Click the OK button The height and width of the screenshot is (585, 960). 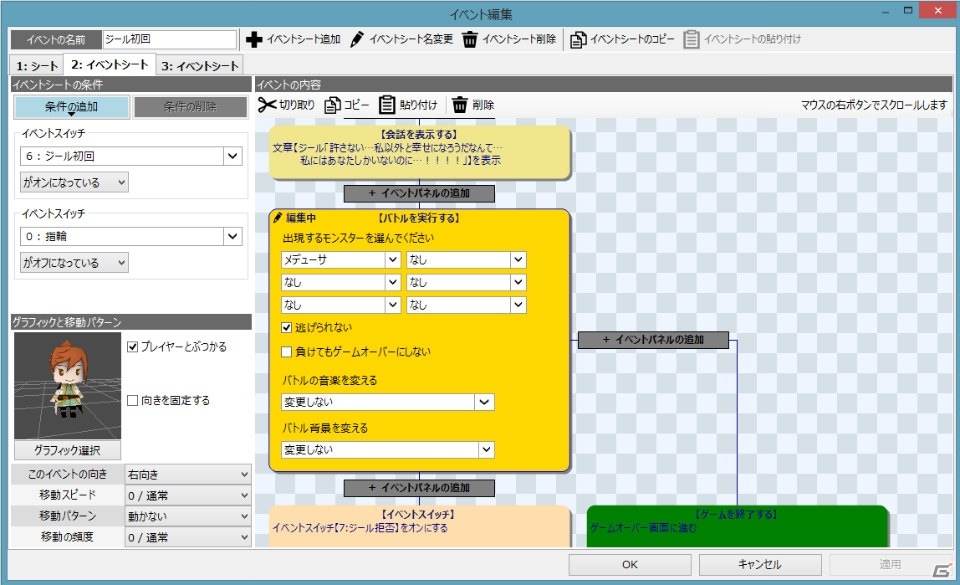tap(630, 565)
